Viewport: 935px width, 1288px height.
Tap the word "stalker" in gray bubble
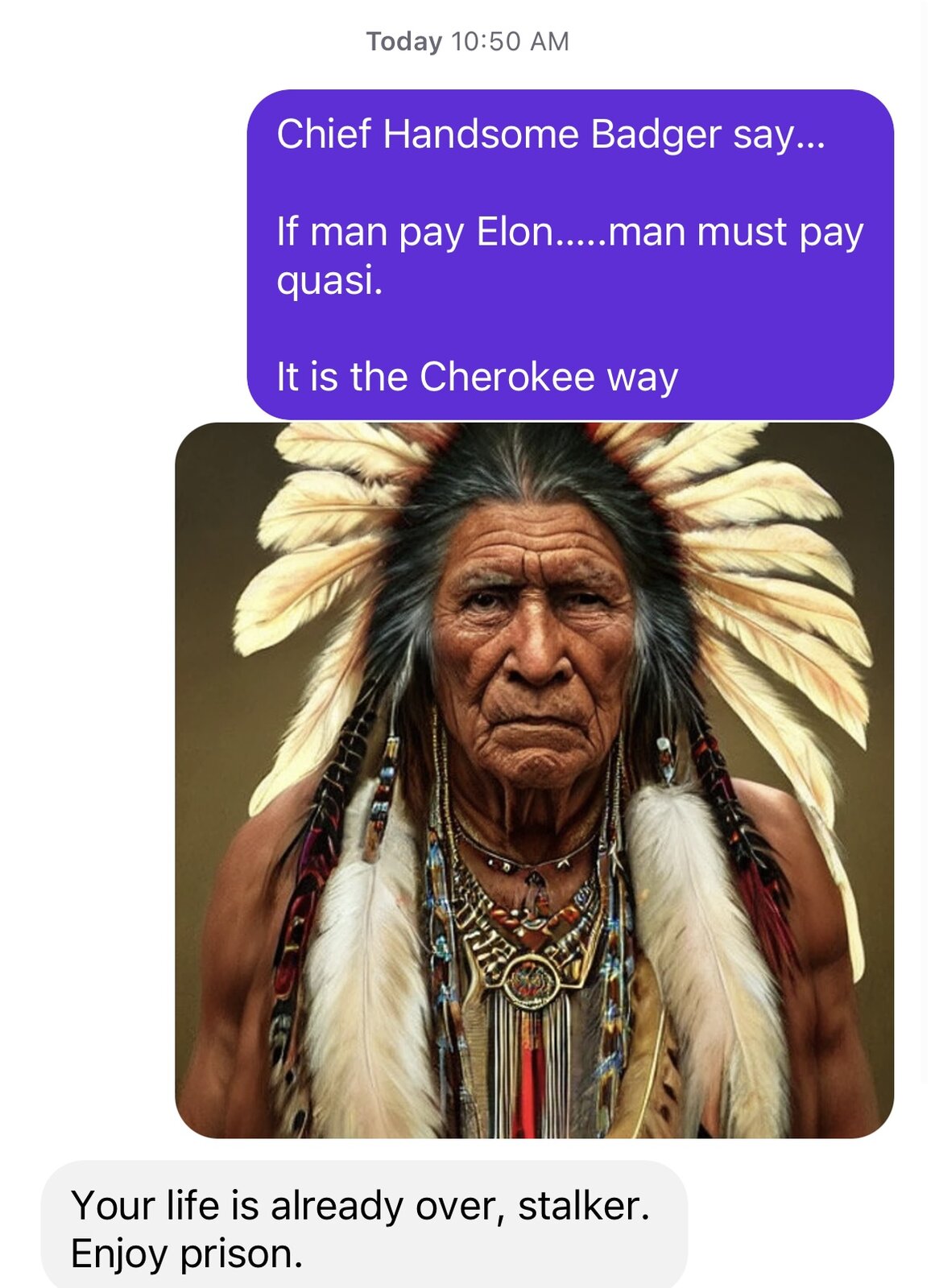(x=579, y=1205)
